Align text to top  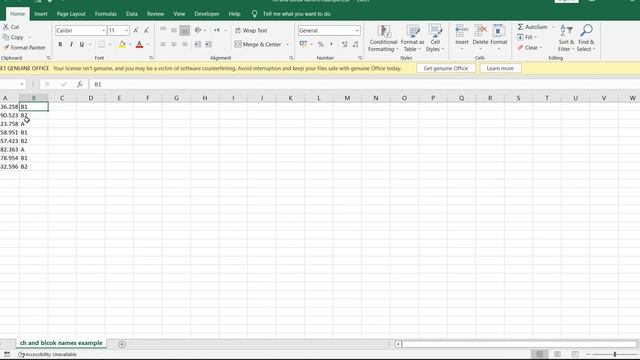click(x=163, y=30)
